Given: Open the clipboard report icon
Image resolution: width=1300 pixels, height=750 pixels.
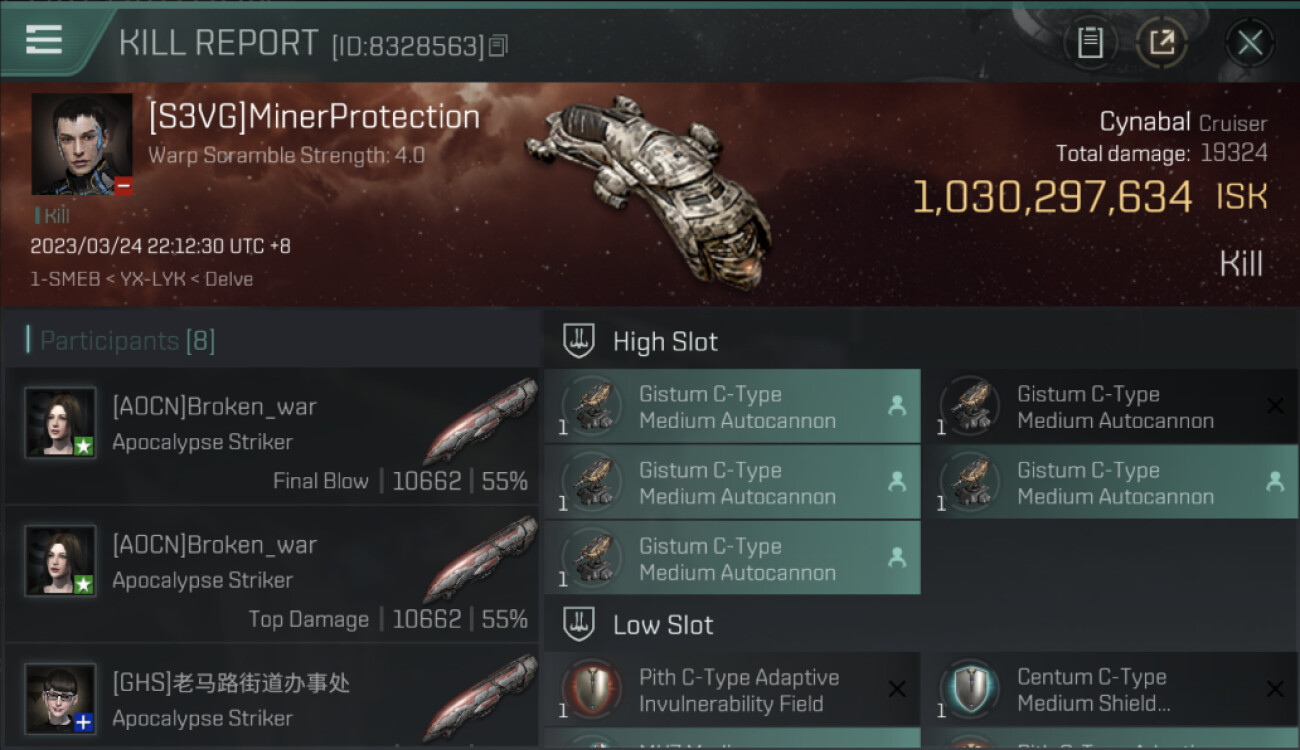Looking at the screenshot, I should pos(1090,42).
